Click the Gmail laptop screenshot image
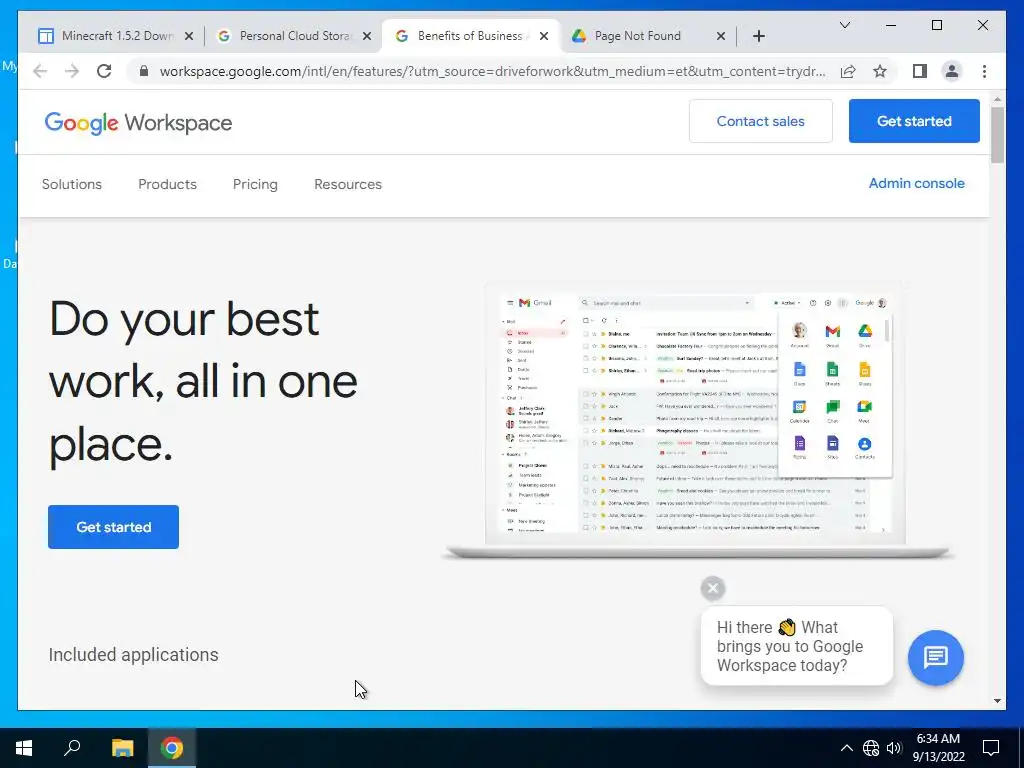The image size is (1024, 768). pyautogui.click(x=697, y=421)
